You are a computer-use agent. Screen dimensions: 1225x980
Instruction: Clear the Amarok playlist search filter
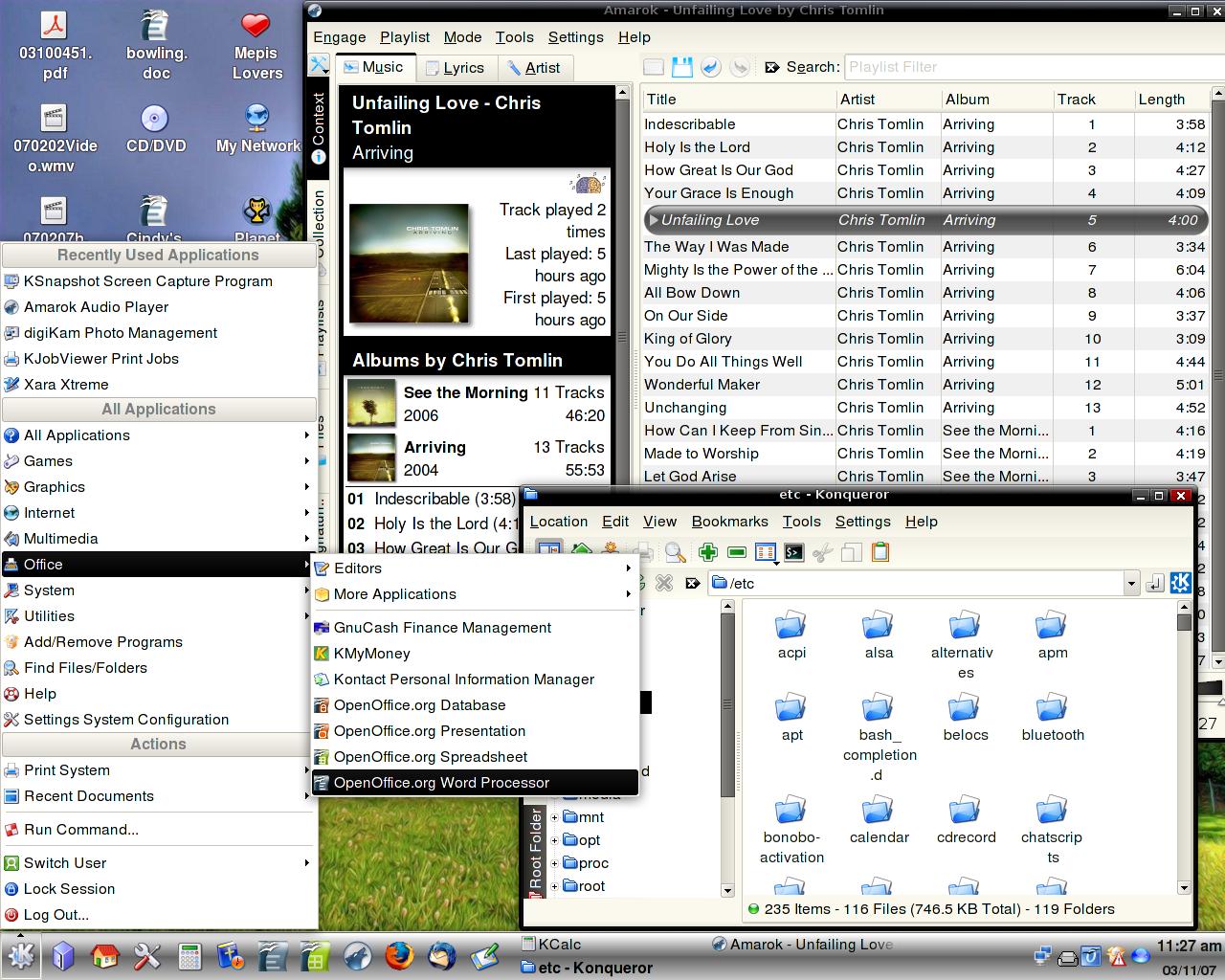click(772, 67)
